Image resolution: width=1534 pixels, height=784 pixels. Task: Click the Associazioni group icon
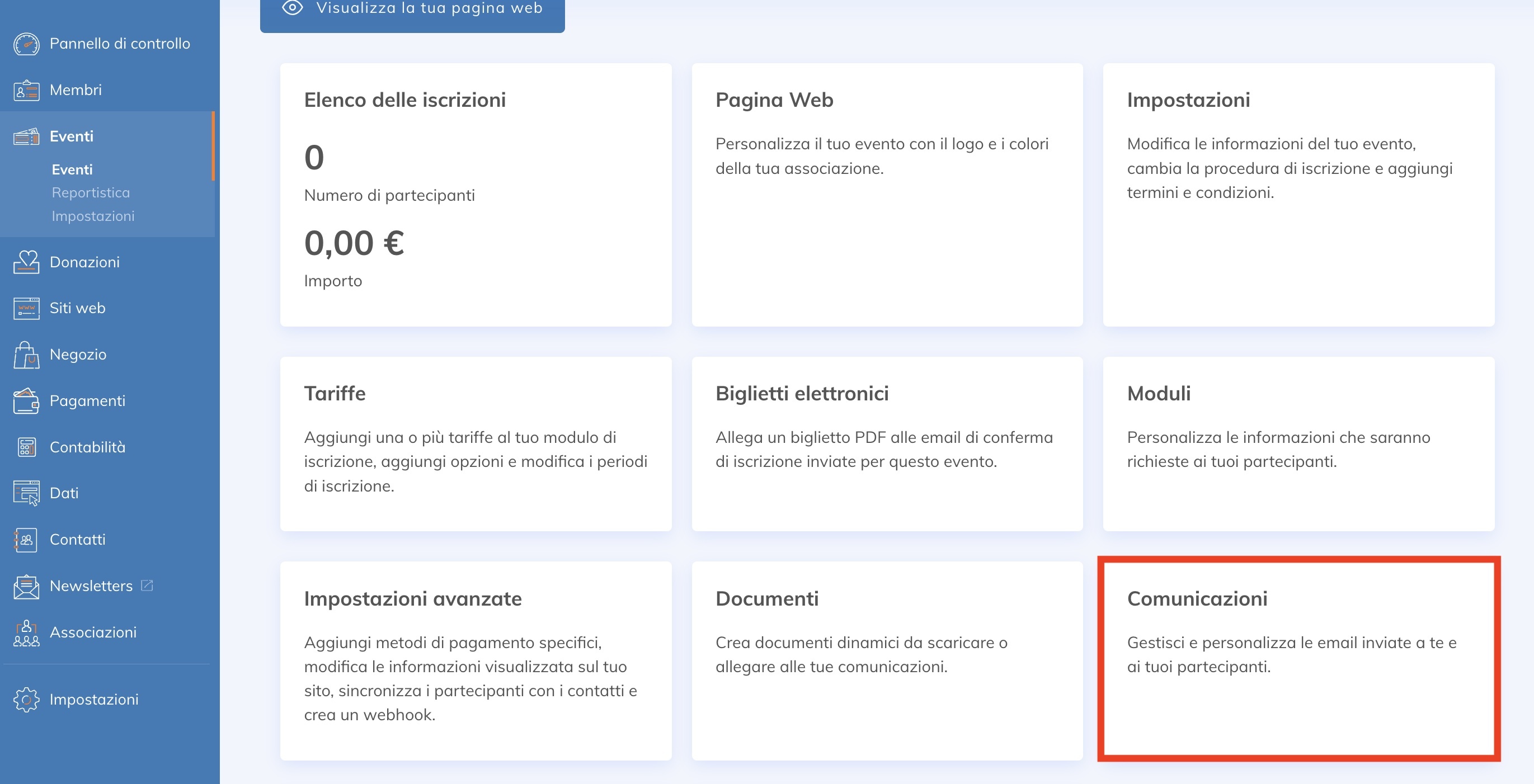(26, 633)
